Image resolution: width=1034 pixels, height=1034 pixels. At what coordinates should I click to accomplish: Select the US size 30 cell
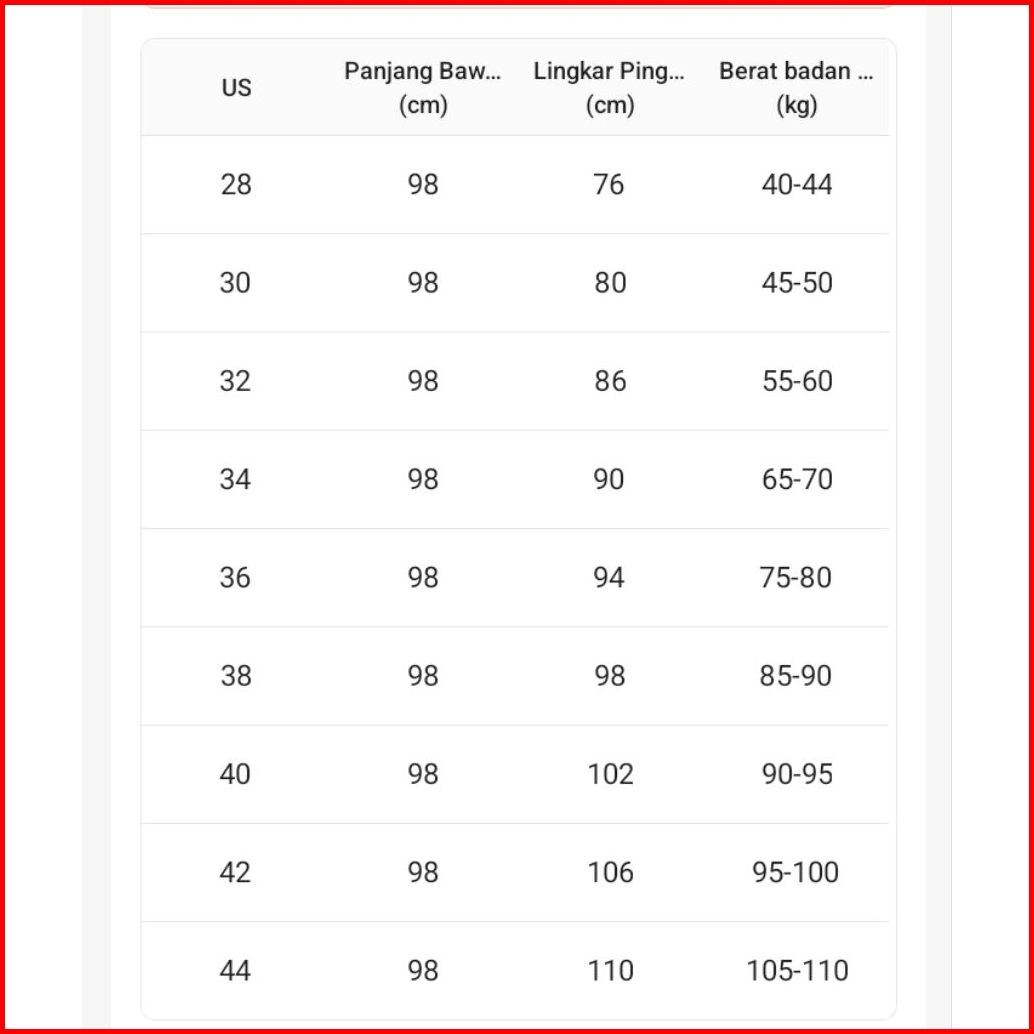(x=236, y=283)
